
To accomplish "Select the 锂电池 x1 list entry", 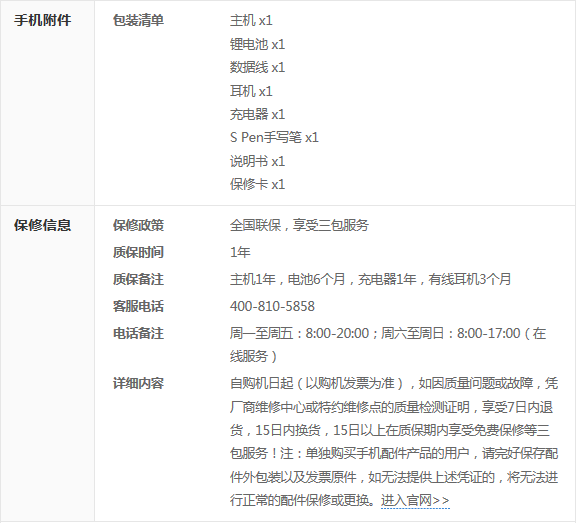I will tap(258, 44).
